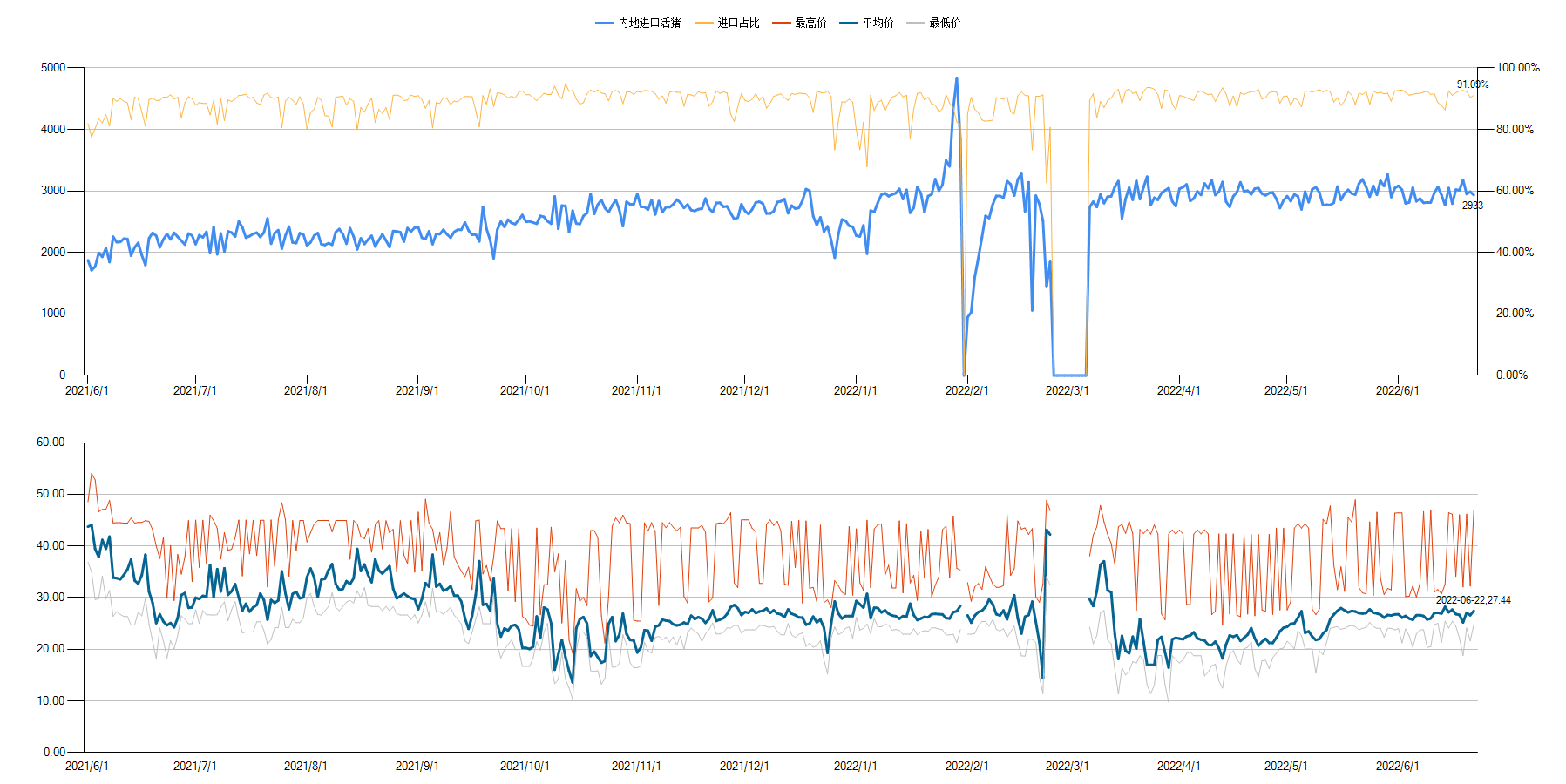1566x784 pixels.
Task: Click the 平均价 dark blue legend marker
Action: click(850, 23)
